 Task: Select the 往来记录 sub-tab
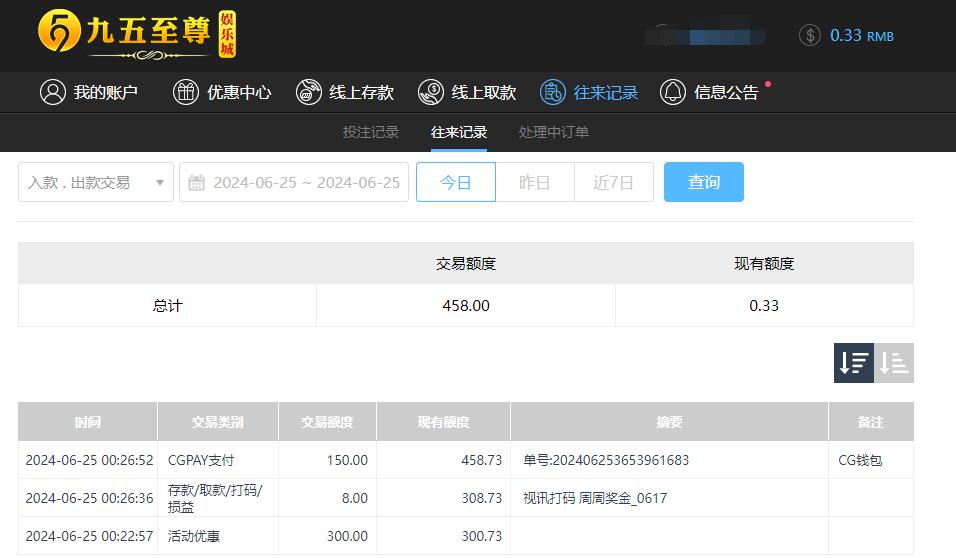(x=458, y=132)
